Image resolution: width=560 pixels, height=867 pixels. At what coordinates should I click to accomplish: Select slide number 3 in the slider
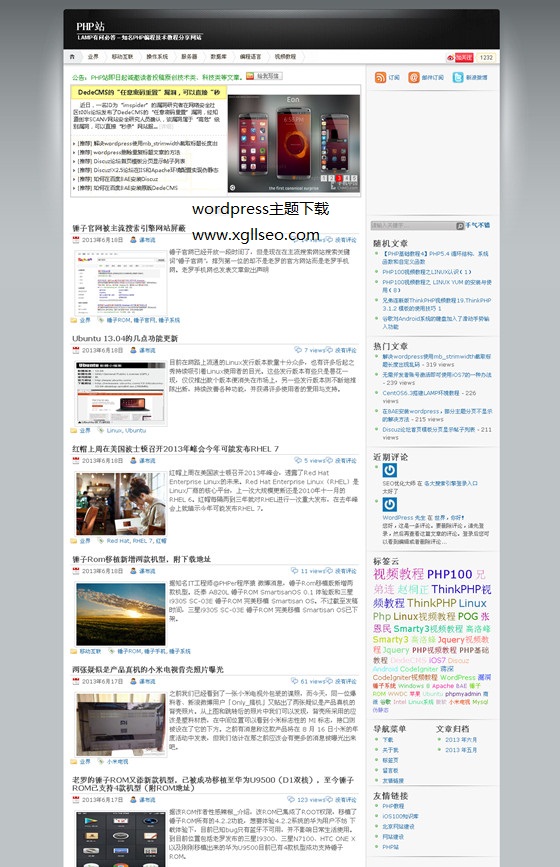[x=339, y=179]
